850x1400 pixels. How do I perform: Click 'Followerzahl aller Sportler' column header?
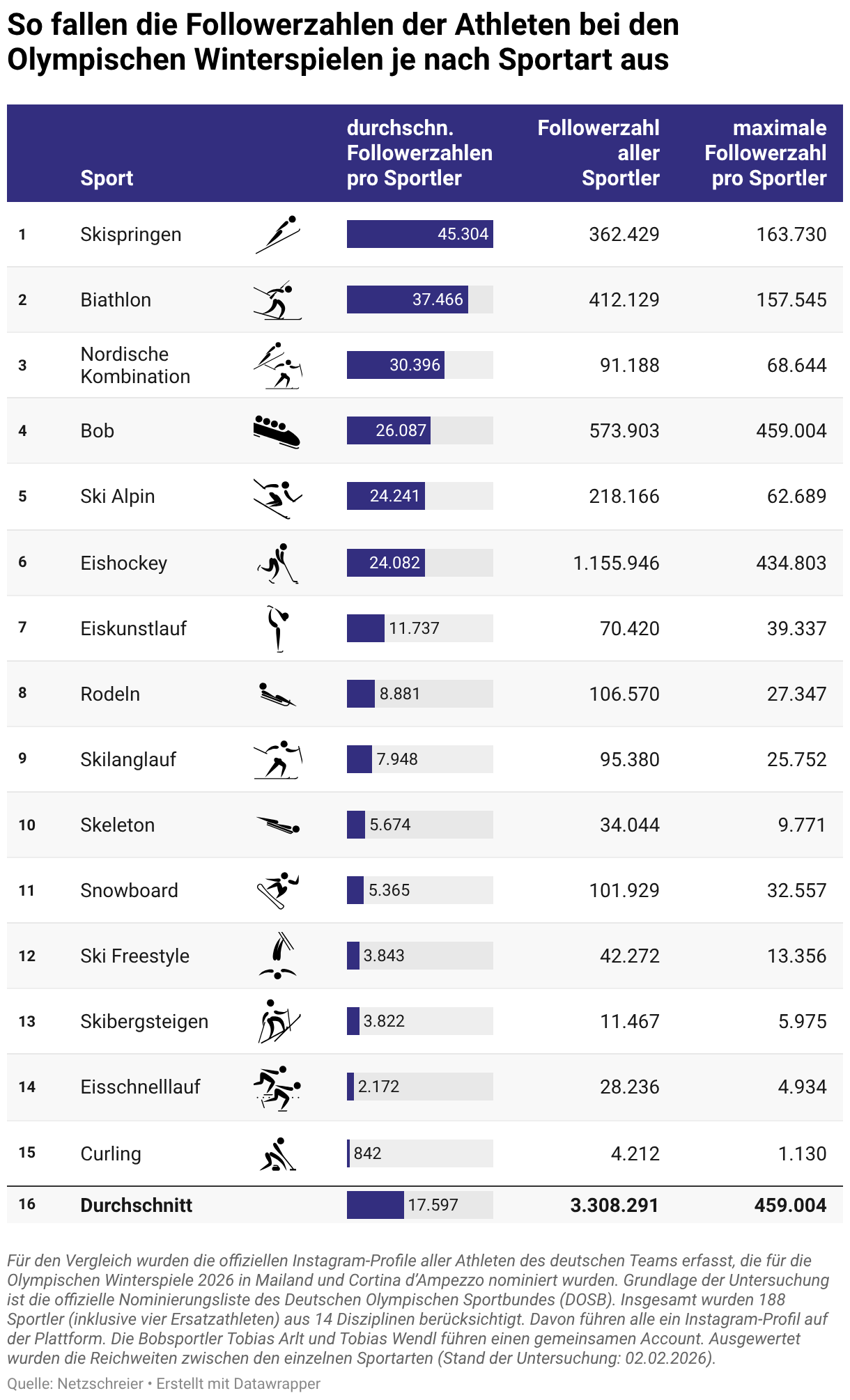click(598, 153)
